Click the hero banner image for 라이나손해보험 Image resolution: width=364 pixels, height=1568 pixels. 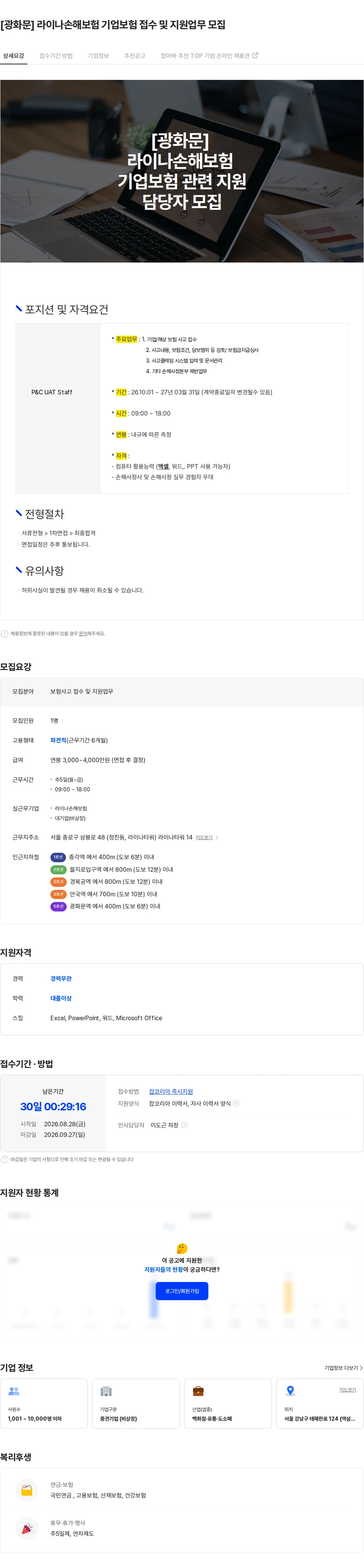[x=182, y=171]
